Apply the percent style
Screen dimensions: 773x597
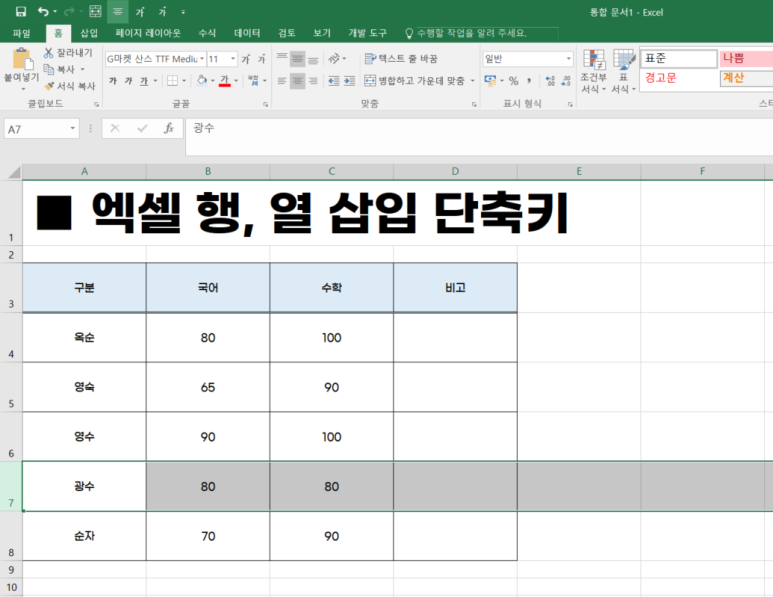click(x=513, y=81)
